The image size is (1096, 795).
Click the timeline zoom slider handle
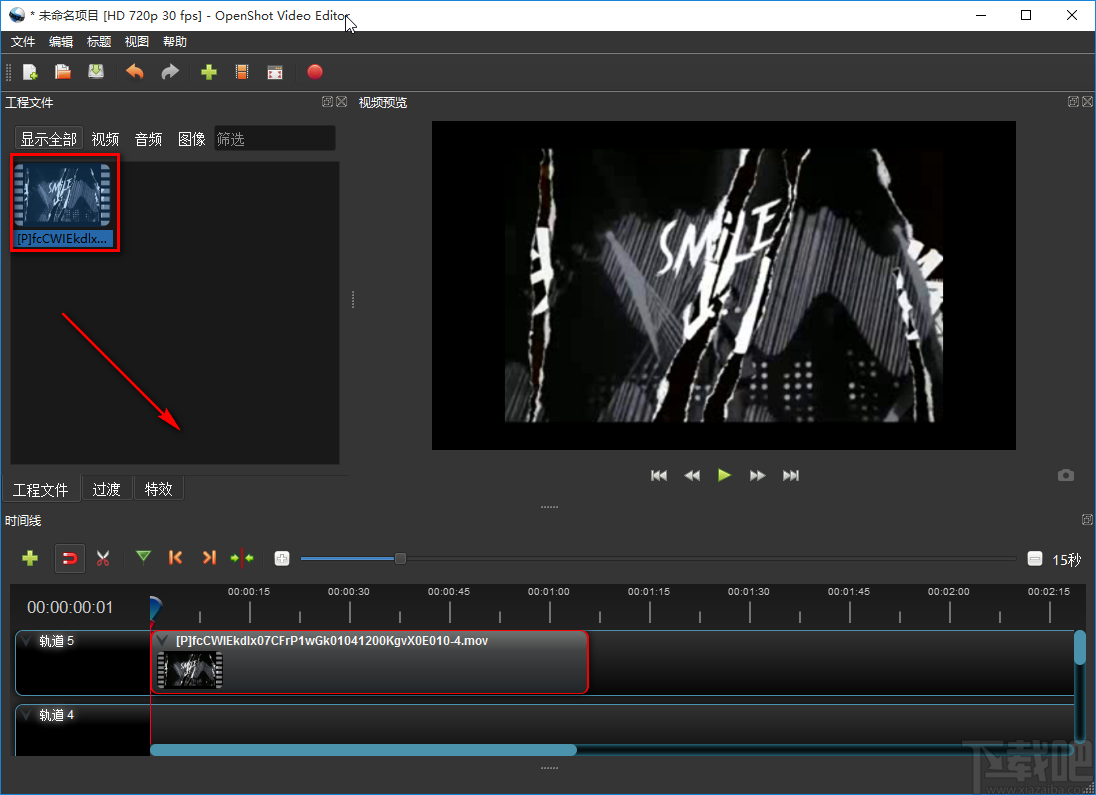pyautogui.click(x=400, y=559)
